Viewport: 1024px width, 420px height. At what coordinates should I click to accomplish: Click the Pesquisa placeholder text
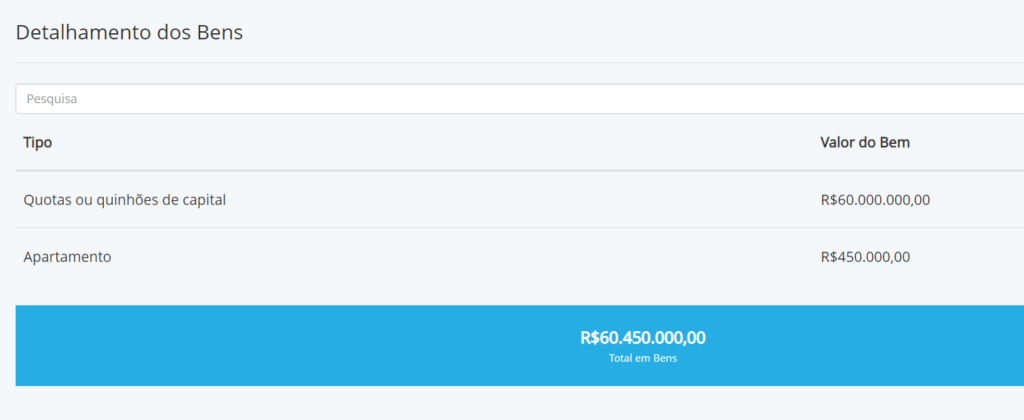click(52, 99)
